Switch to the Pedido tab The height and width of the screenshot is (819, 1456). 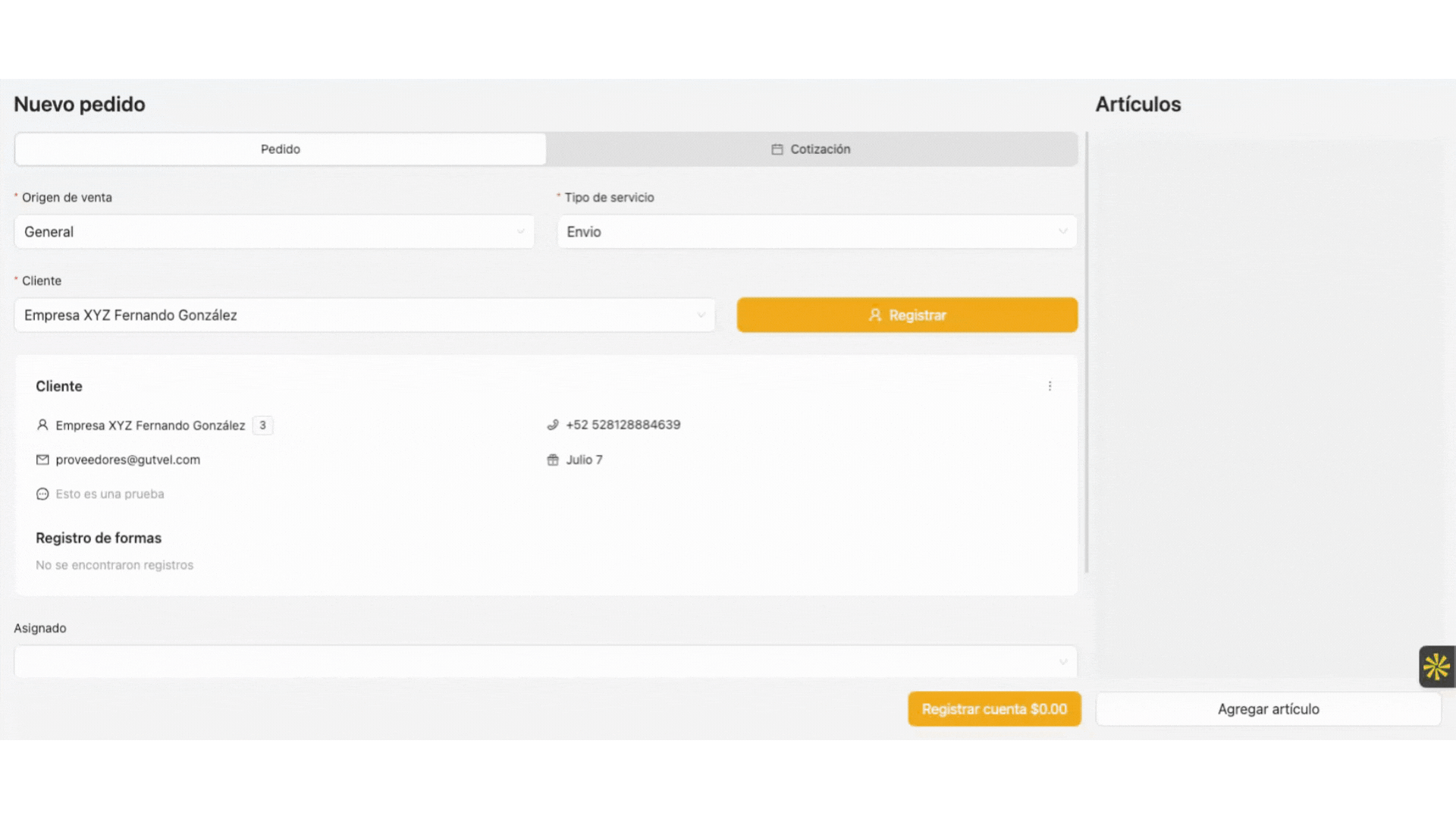pos(280,149)
